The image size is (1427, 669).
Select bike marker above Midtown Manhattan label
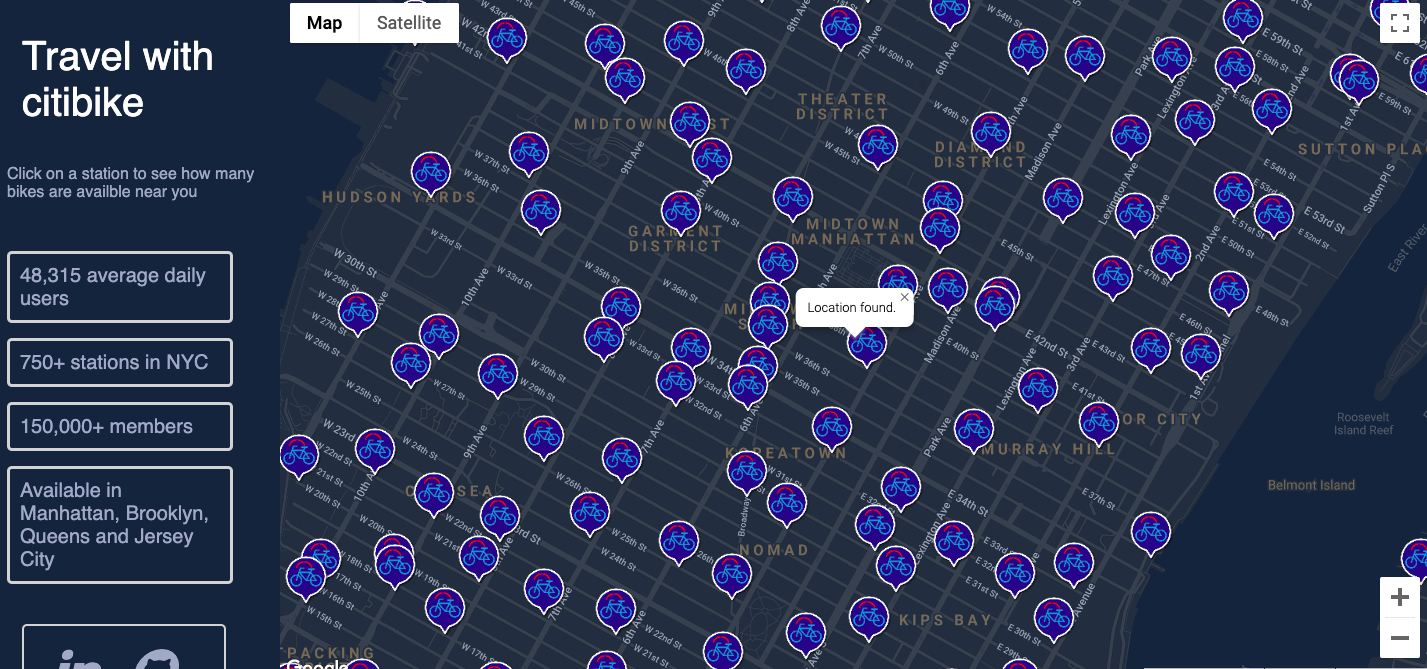792,198
